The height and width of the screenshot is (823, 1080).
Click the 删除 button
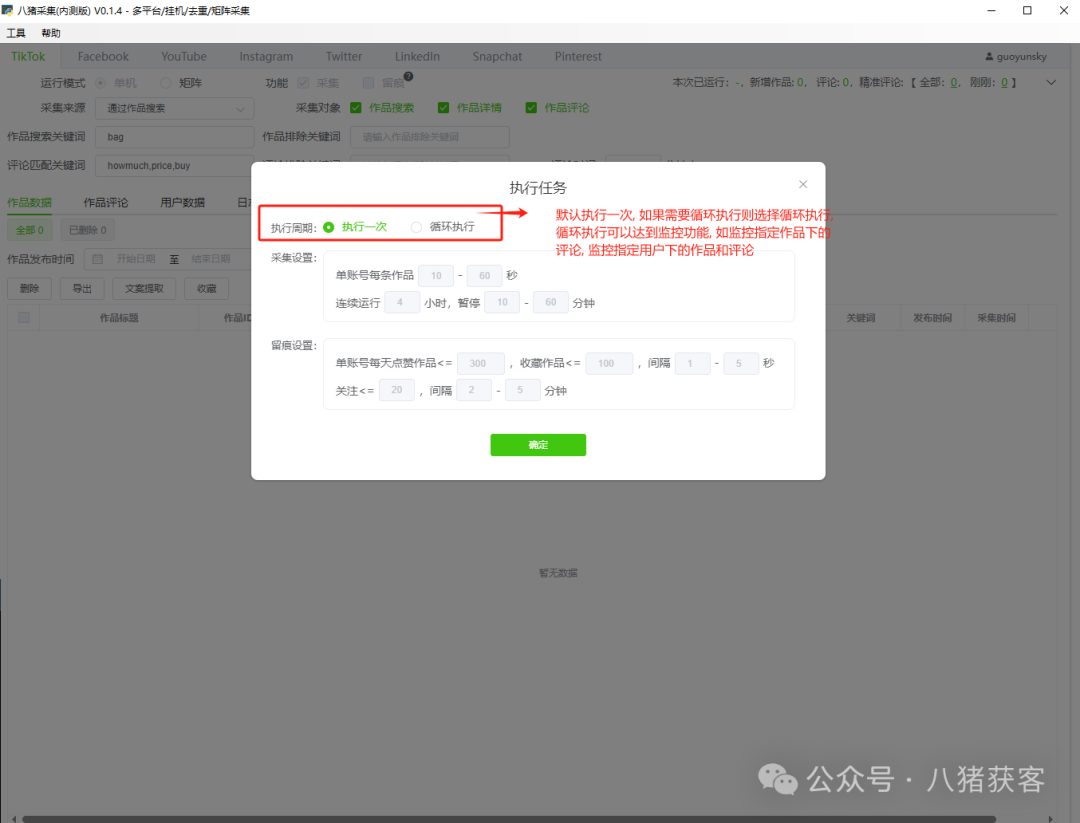[x=30, y=289]
